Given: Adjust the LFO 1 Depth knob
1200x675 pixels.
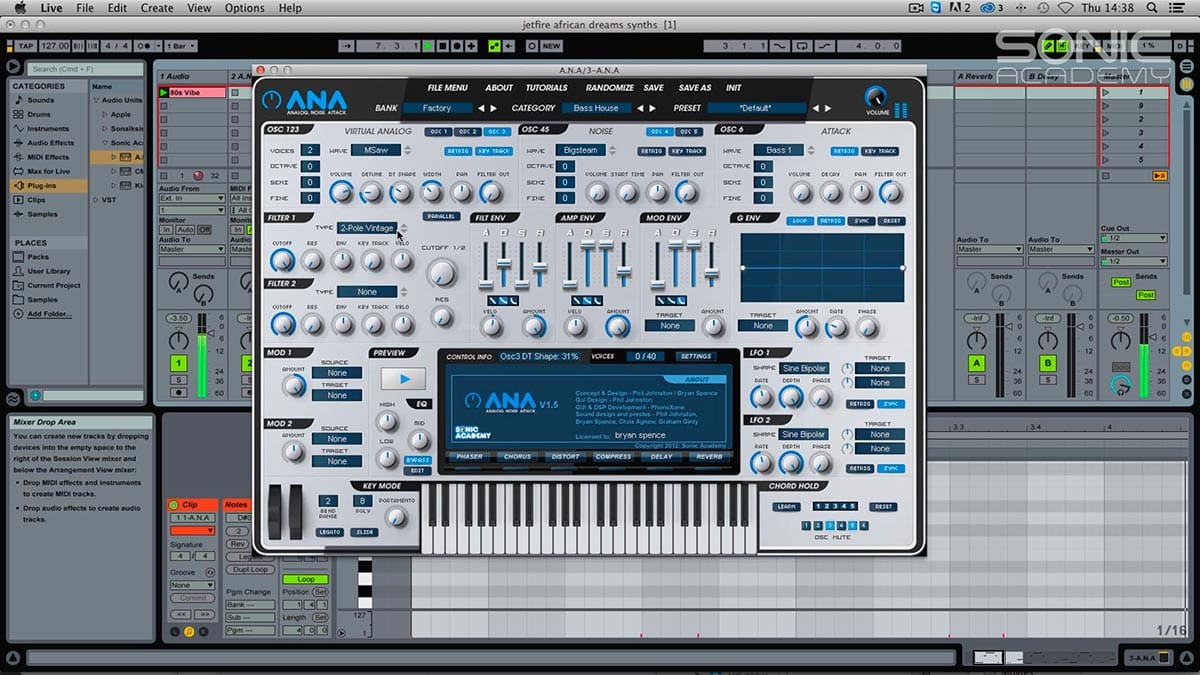Looking at the screenshot, I should 791,396.
